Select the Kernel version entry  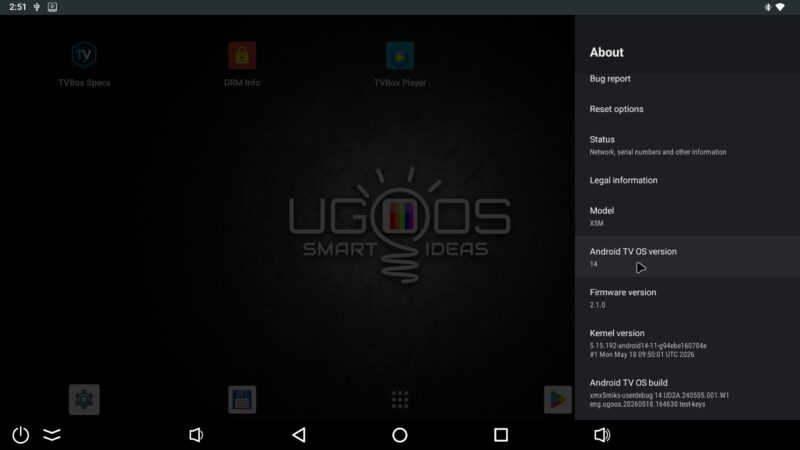pyautogui.click(x=687, y=343)
